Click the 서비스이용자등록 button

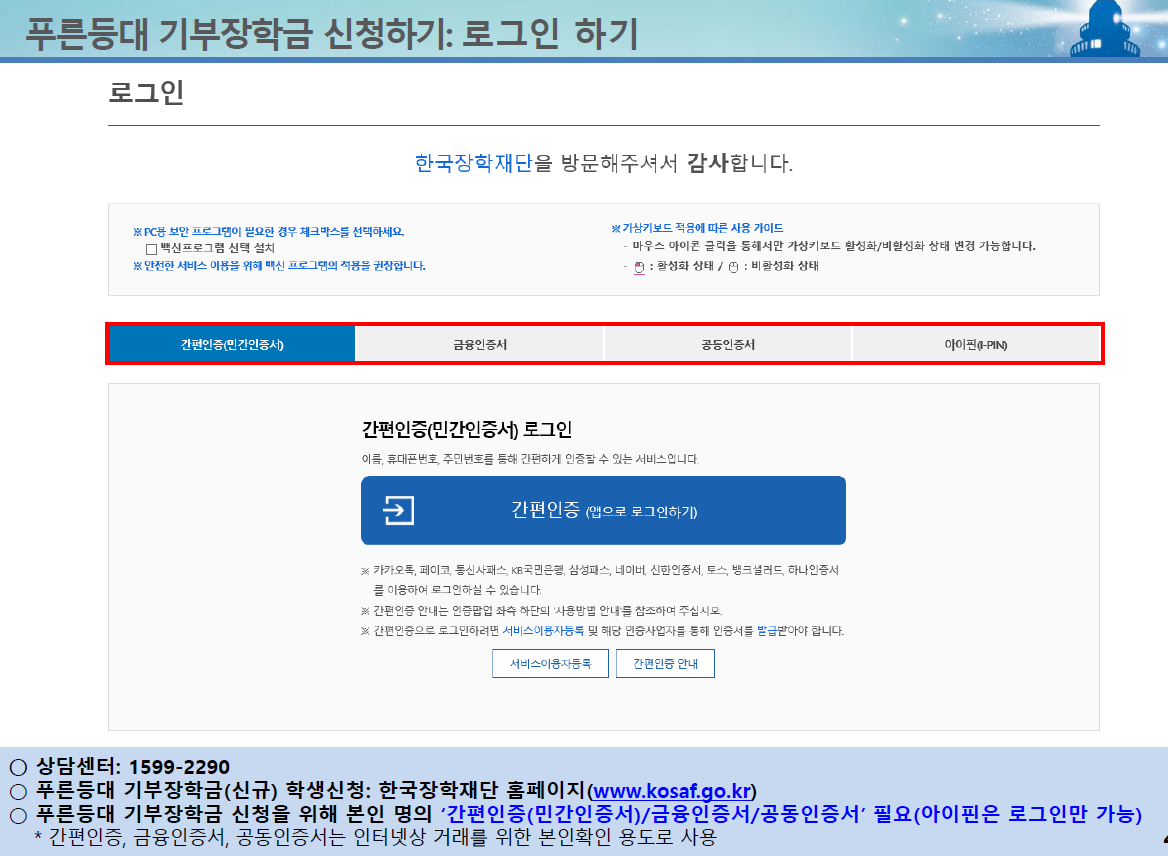coord(549,663)
